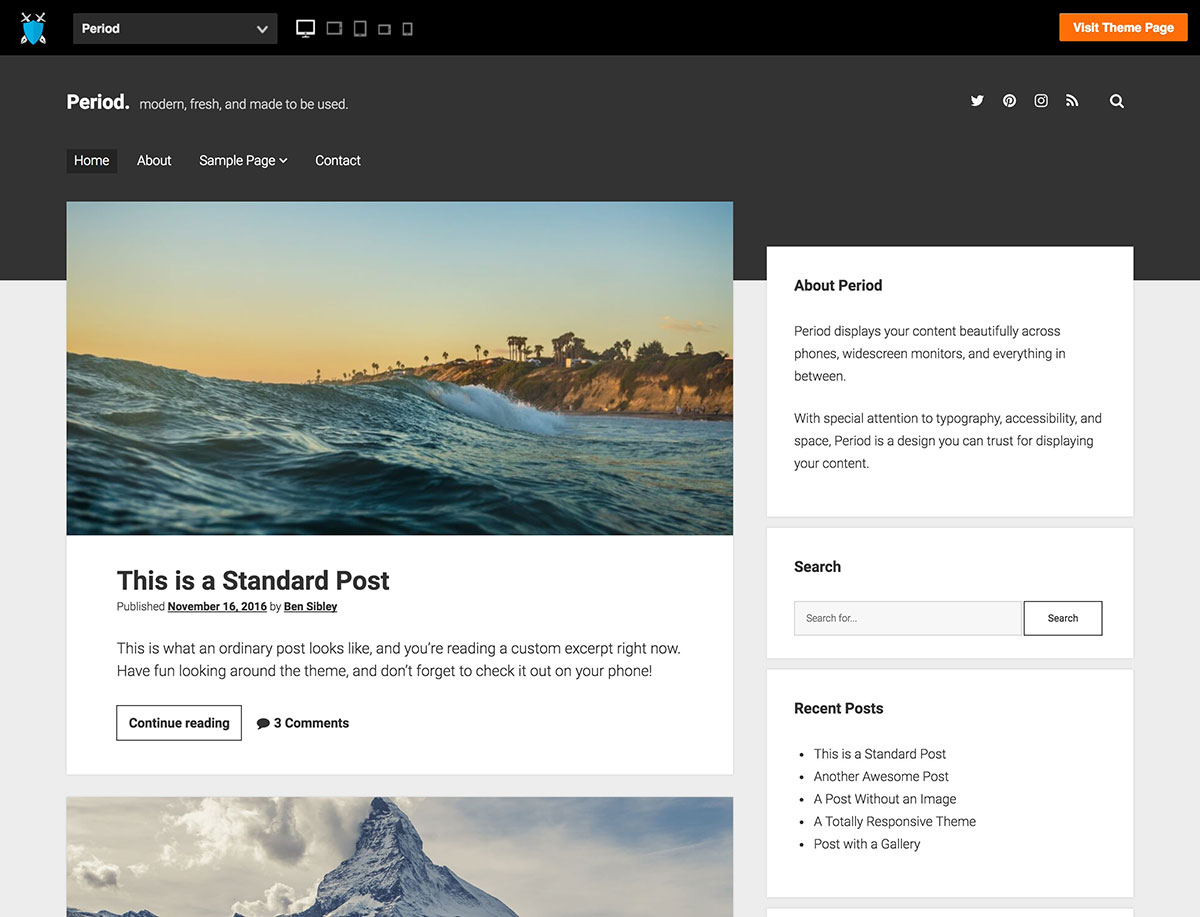Open the 'This is a Standard Post' title
Viewport: 1200px width, 917px height.
(x=253, y=581)
